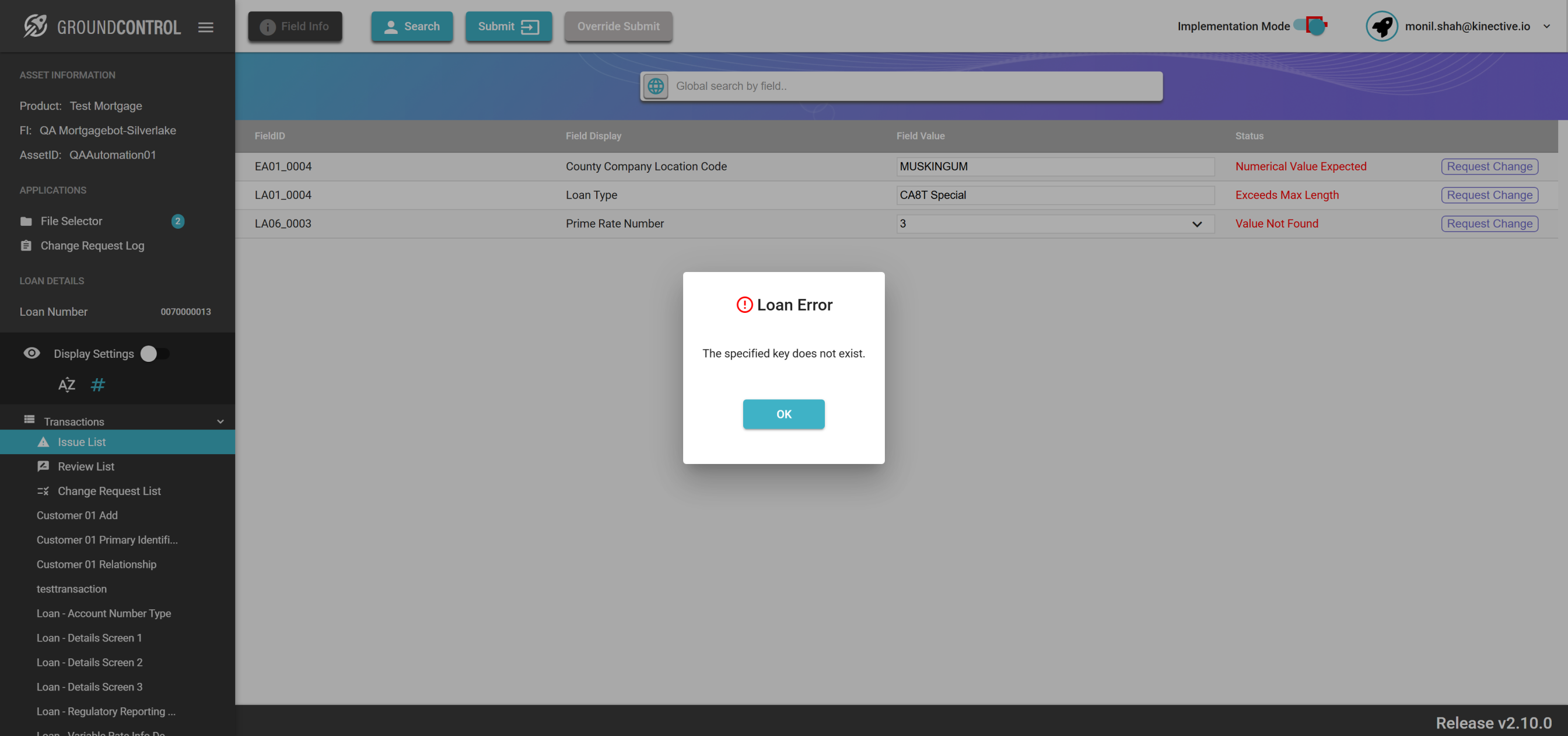
Task: Click the eye icon next to Display Settings
Action: click(x=32, y=353)
